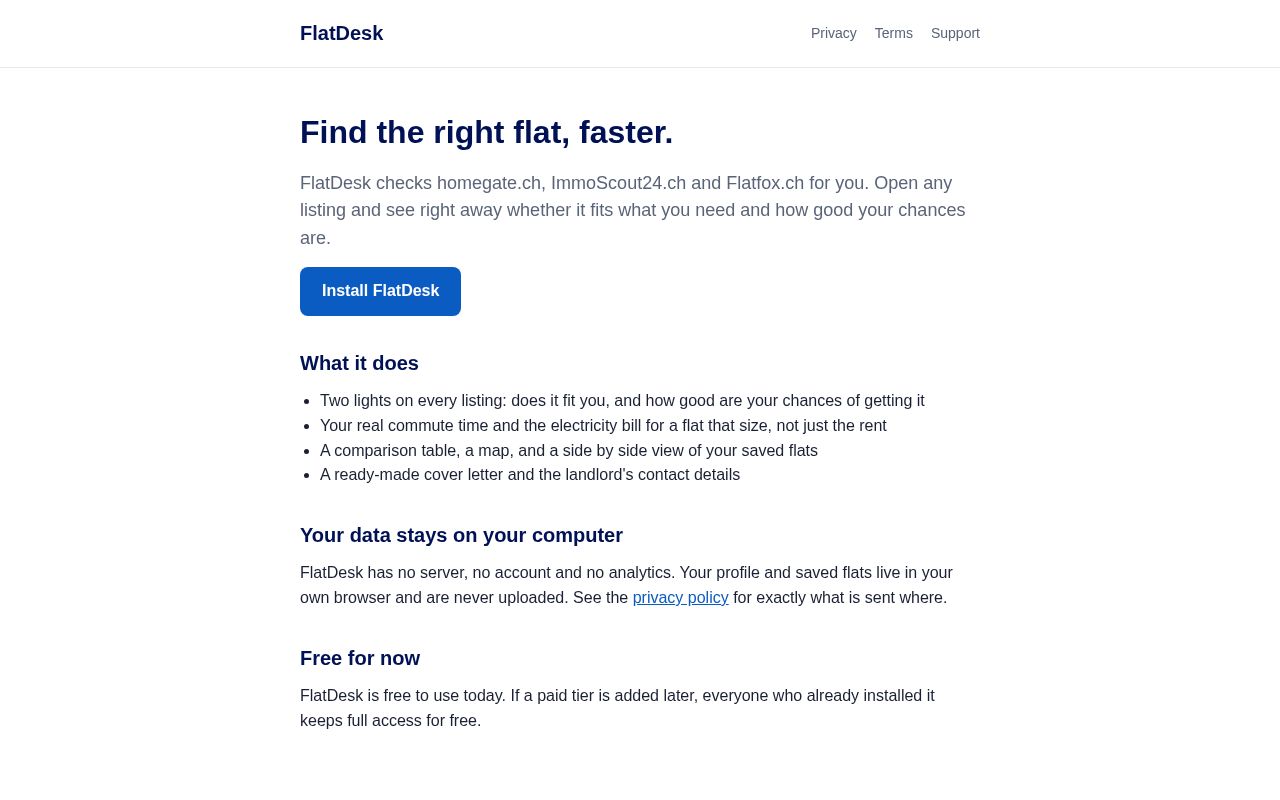Click the bullet about real commute time
The image size is (1280, 800).
[x=603, y=426]
